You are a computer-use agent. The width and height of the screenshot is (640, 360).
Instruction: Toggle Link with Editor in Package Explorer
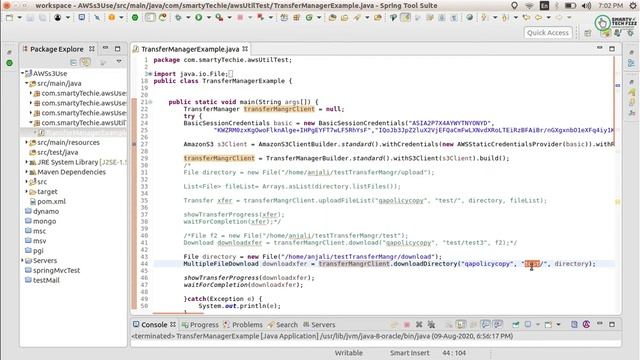tap(86, 62)
